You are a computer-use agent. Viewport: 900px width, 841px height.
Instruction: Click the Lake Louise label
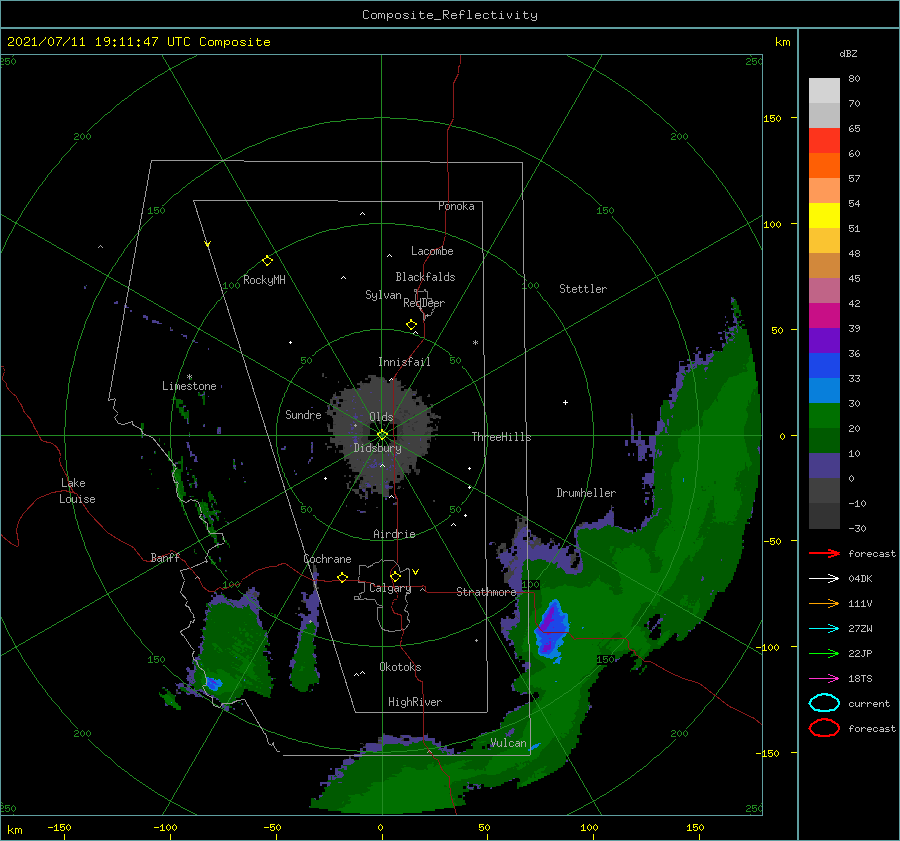(x=77, y=491)
